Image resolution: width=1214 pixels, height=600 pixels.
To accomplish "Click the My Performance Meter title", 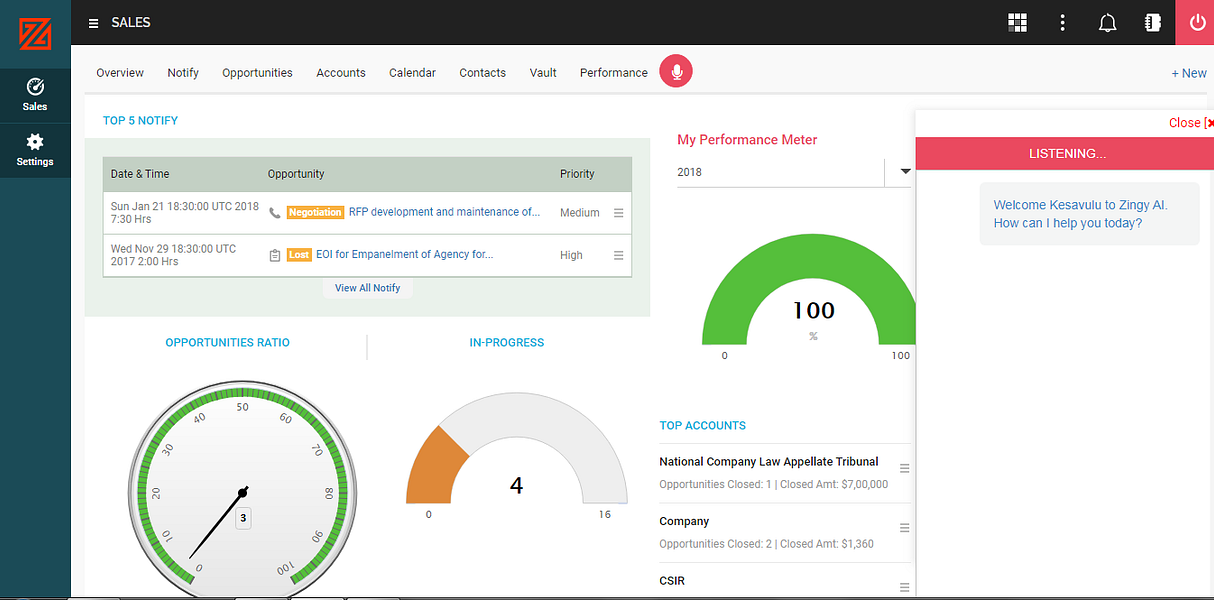I will [x=747, y=140].
